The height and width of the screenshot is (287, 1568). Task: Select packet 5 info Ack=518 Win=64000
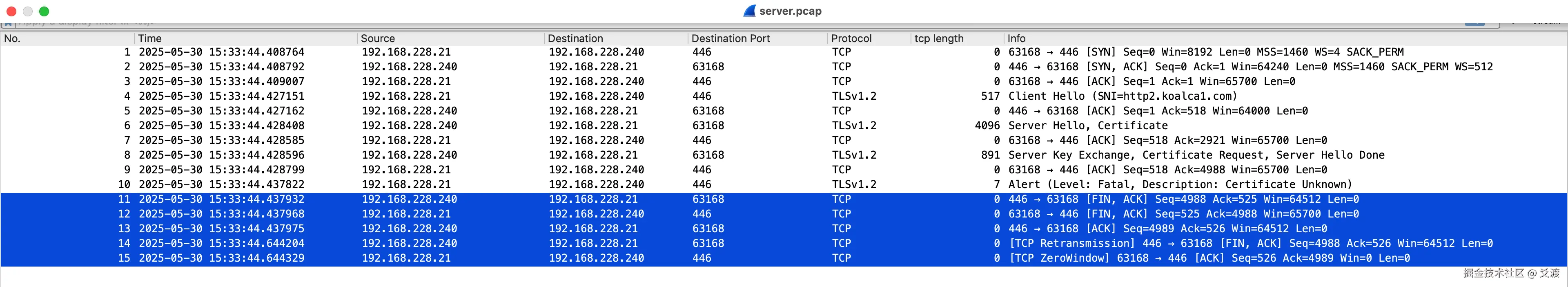[x=1158, y=111]
